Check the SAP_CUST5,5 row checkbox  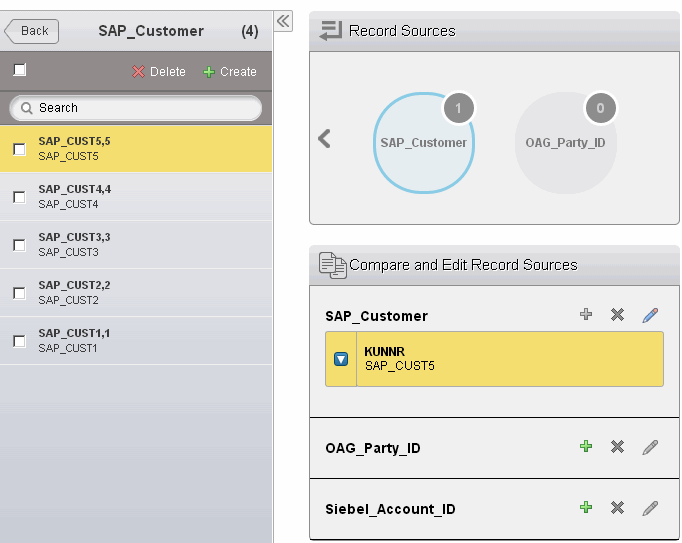pyautogui.click(x=19, y=149)
